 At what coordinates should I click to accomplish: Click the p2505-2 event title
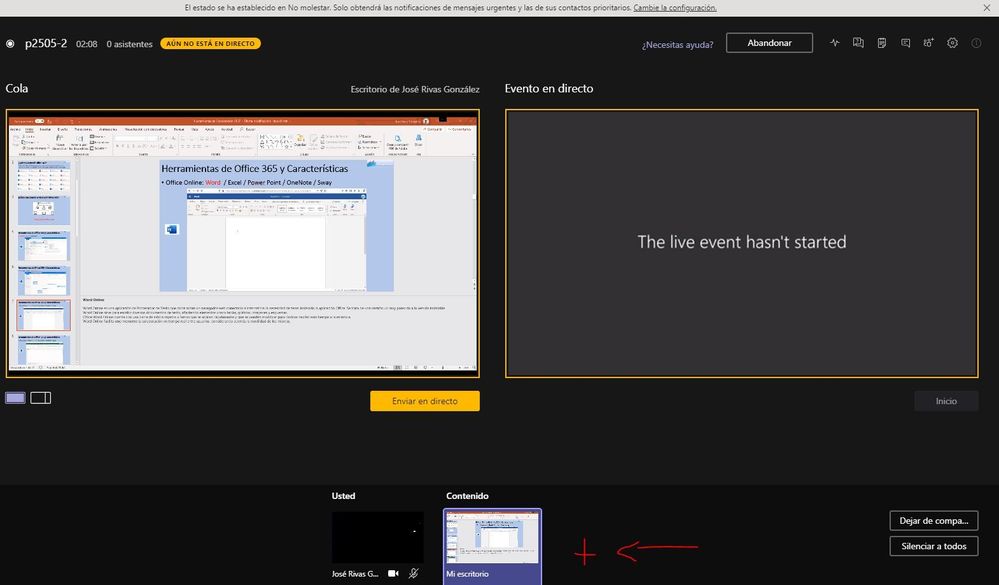click(46, 43)
